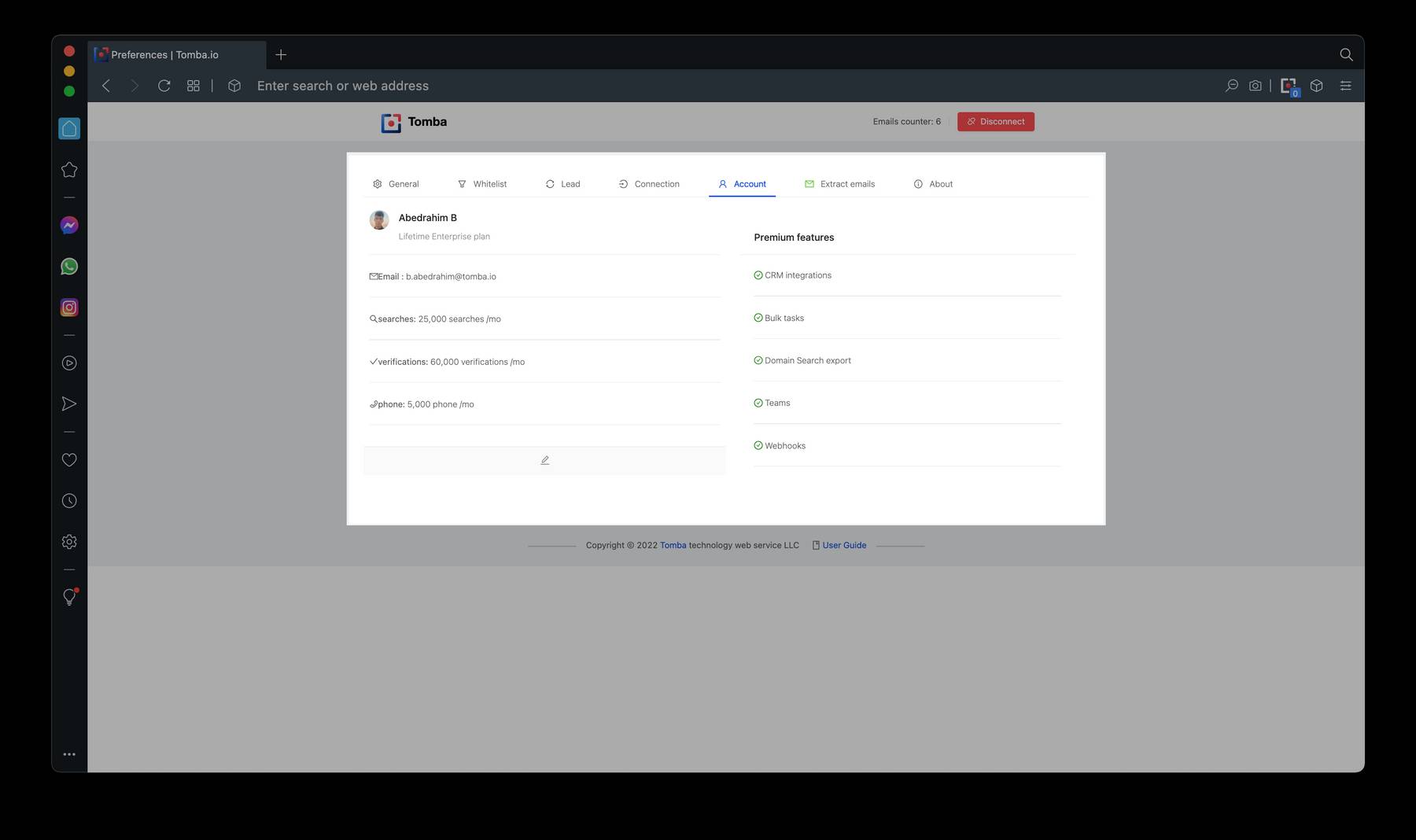Click the Abedrahim B name
The image size is (1416, 840).
coord(427,218)
